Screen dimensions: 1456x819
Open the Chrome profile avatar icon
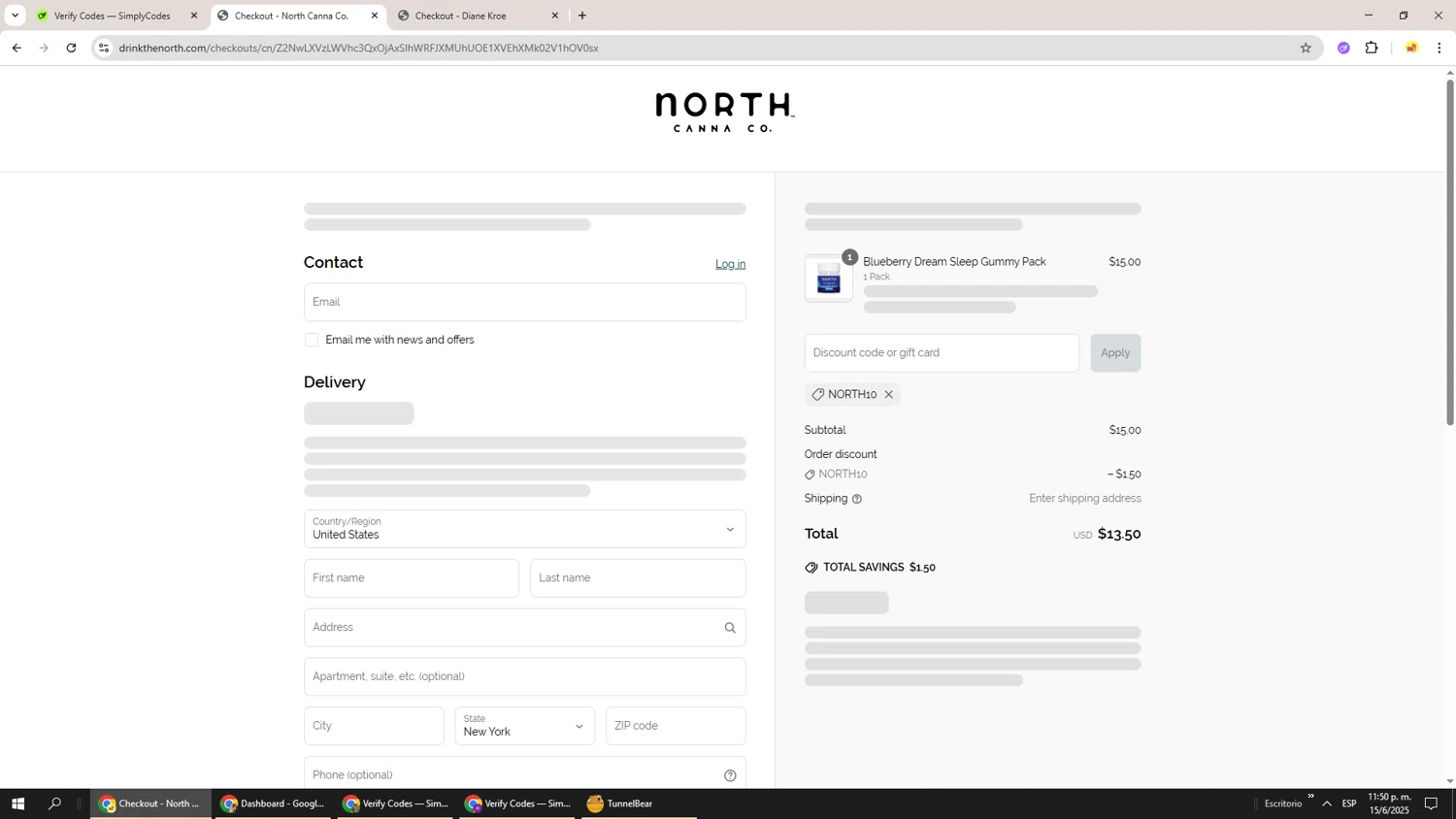1411,48
